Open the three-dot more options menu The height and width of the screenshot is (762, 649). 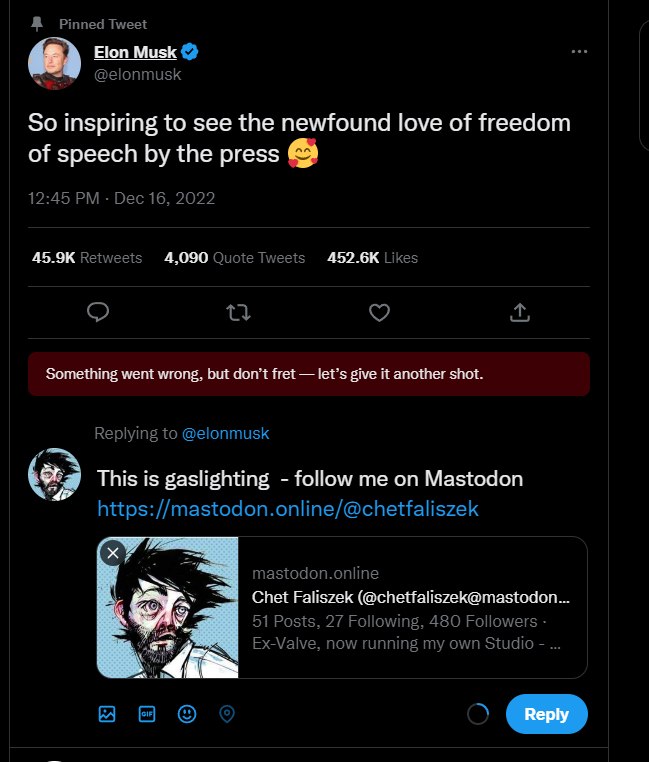579,52
